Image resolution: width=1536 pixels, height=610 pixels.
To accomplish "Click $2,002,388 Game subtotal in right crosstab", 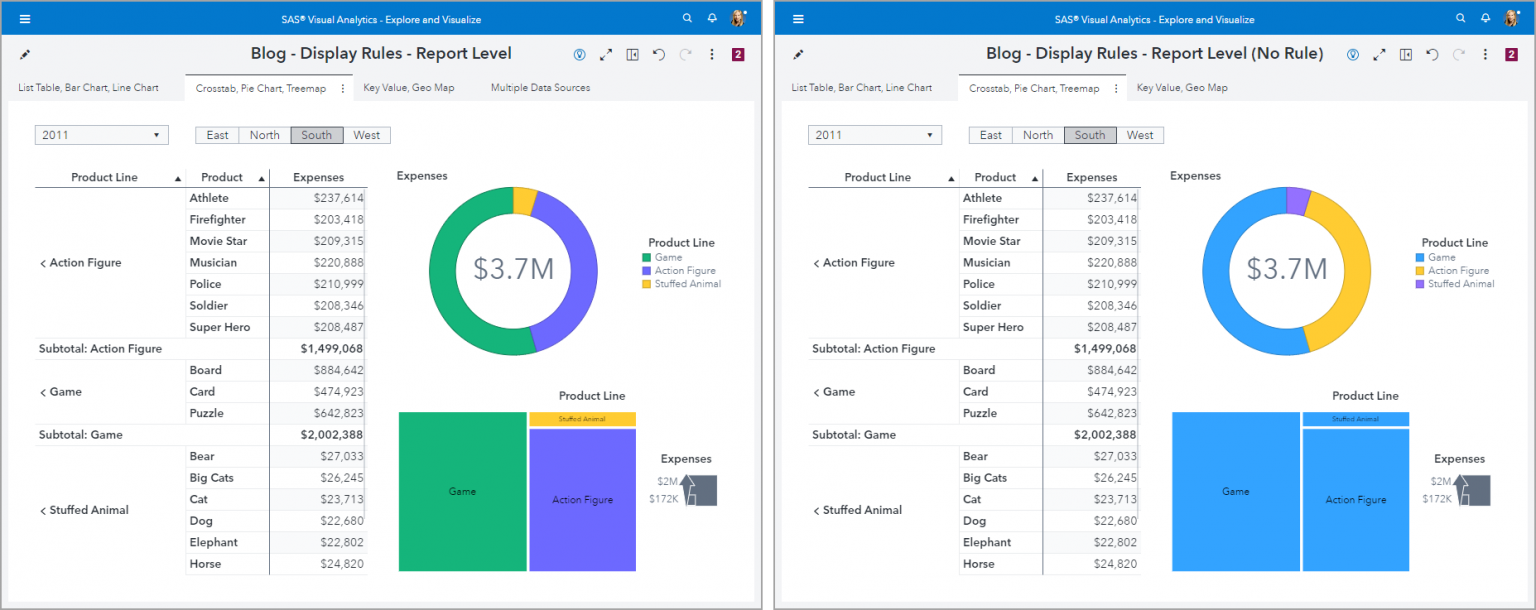I will [1104, 435].
